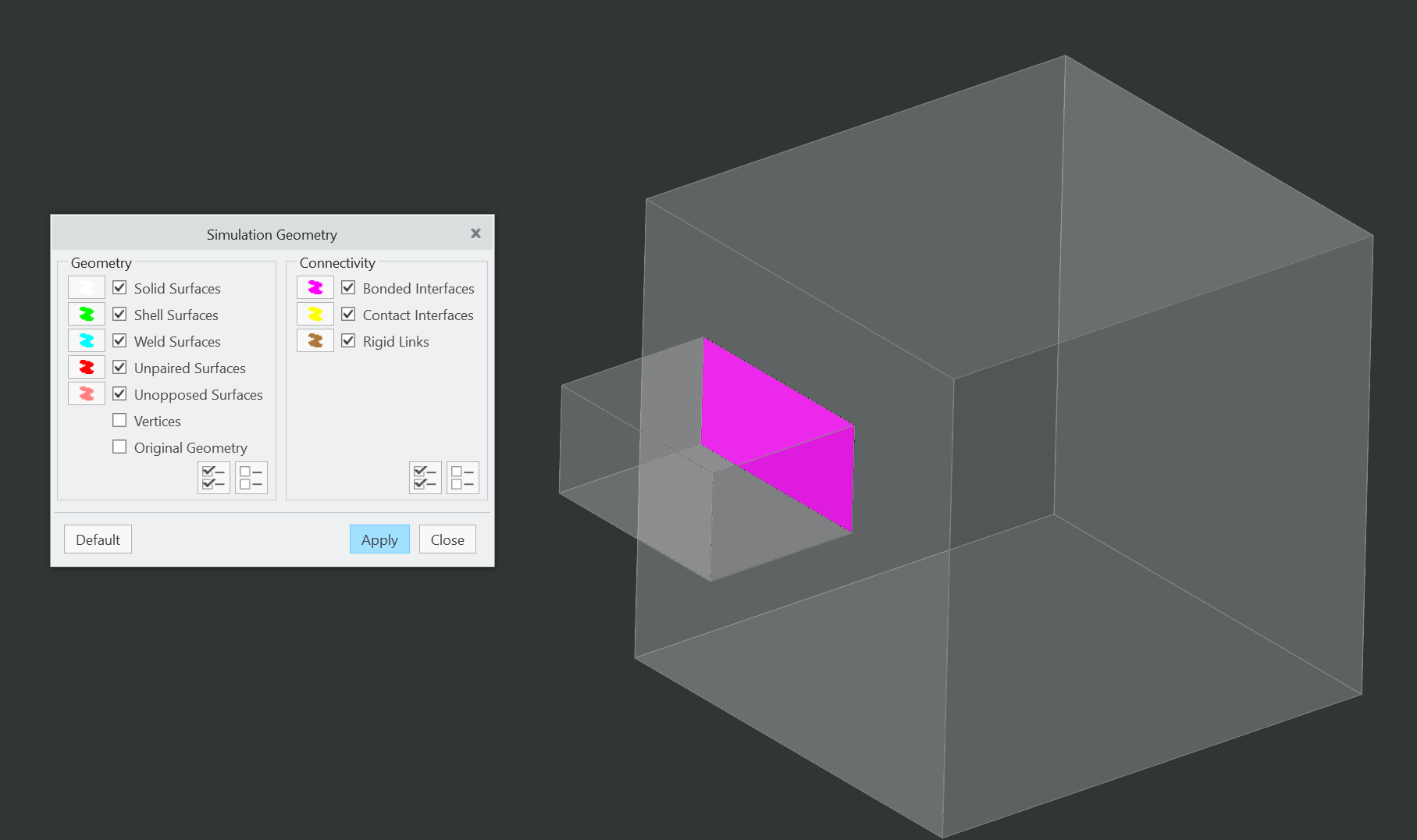
Task: Click the yellow Contact Interfaces color icon
Action: pyautogui.click(x=315, y=314)
